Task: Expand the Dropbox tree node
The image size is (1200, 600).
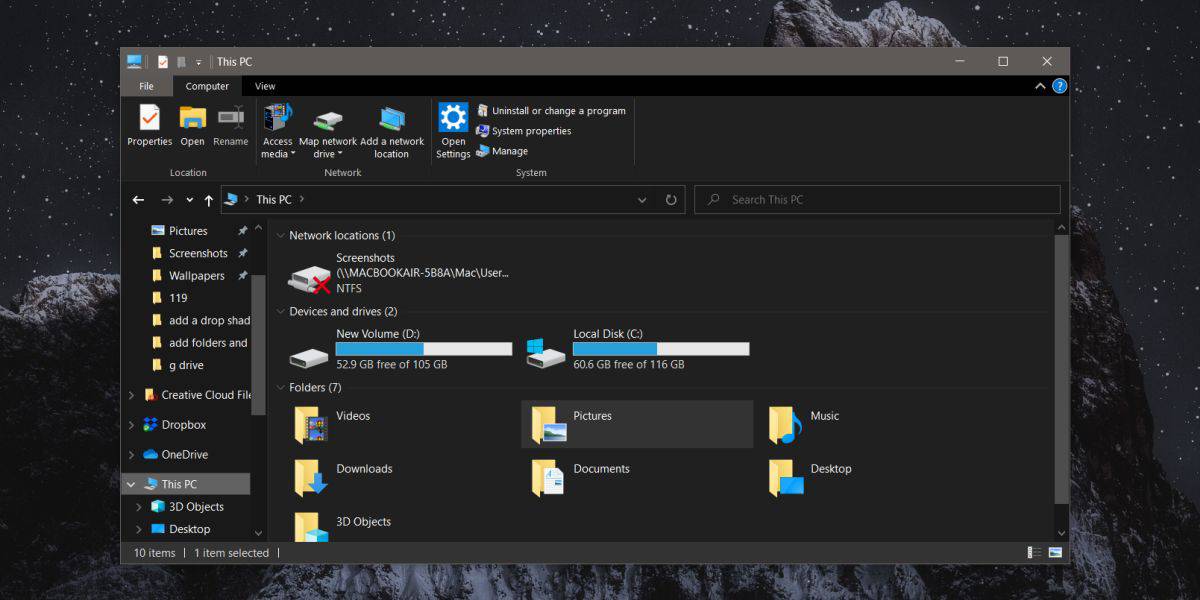Action: click(131, 425)
